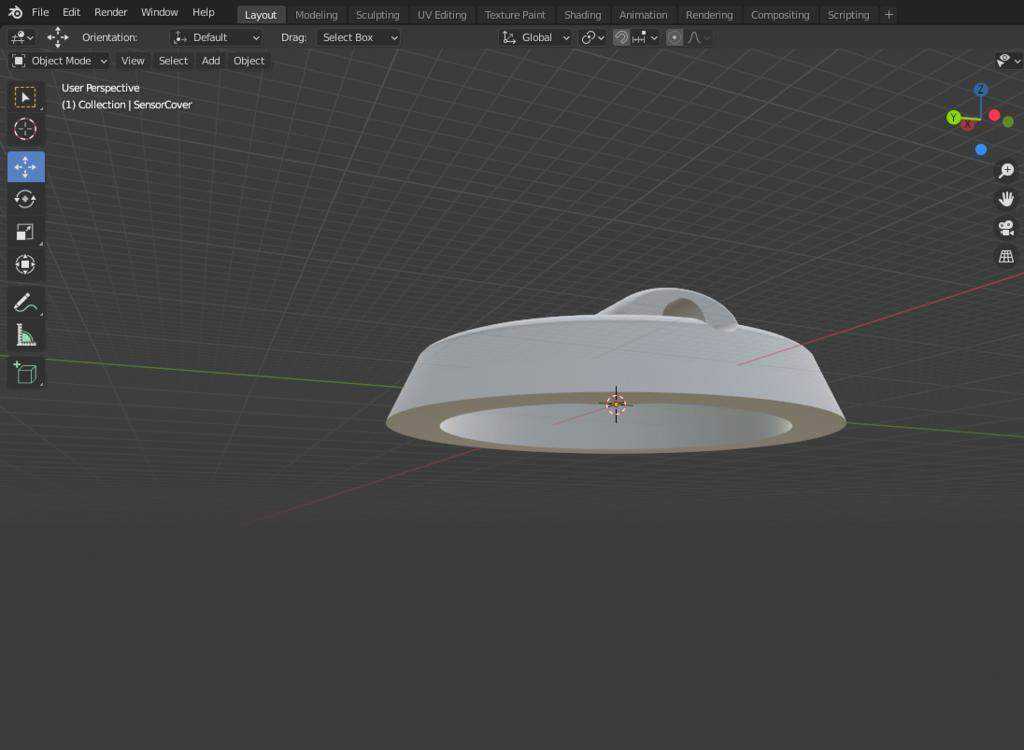Choose the Rotate tool
1024x750 pixels.
[25, 199]
